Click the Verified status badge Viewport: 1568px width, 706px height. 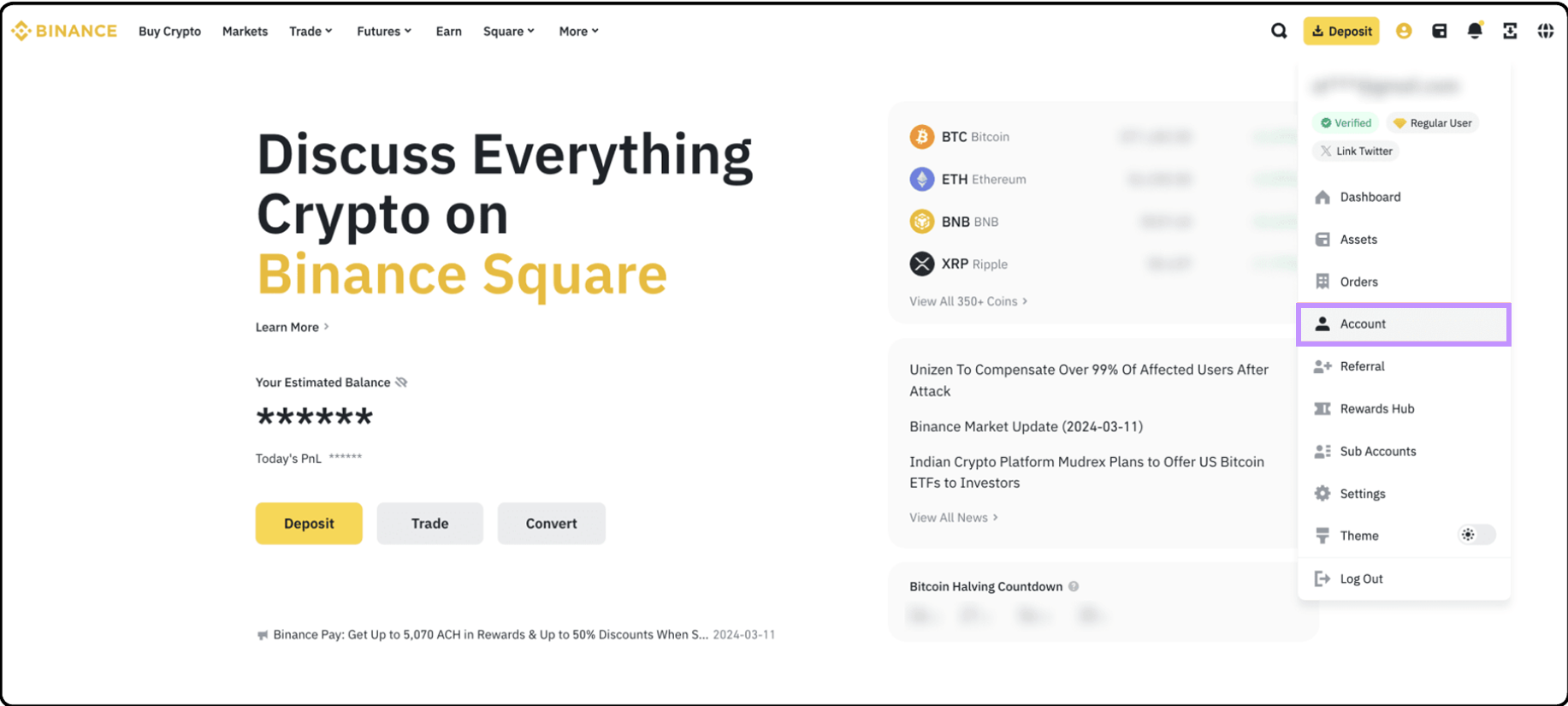click(1346, 123)
